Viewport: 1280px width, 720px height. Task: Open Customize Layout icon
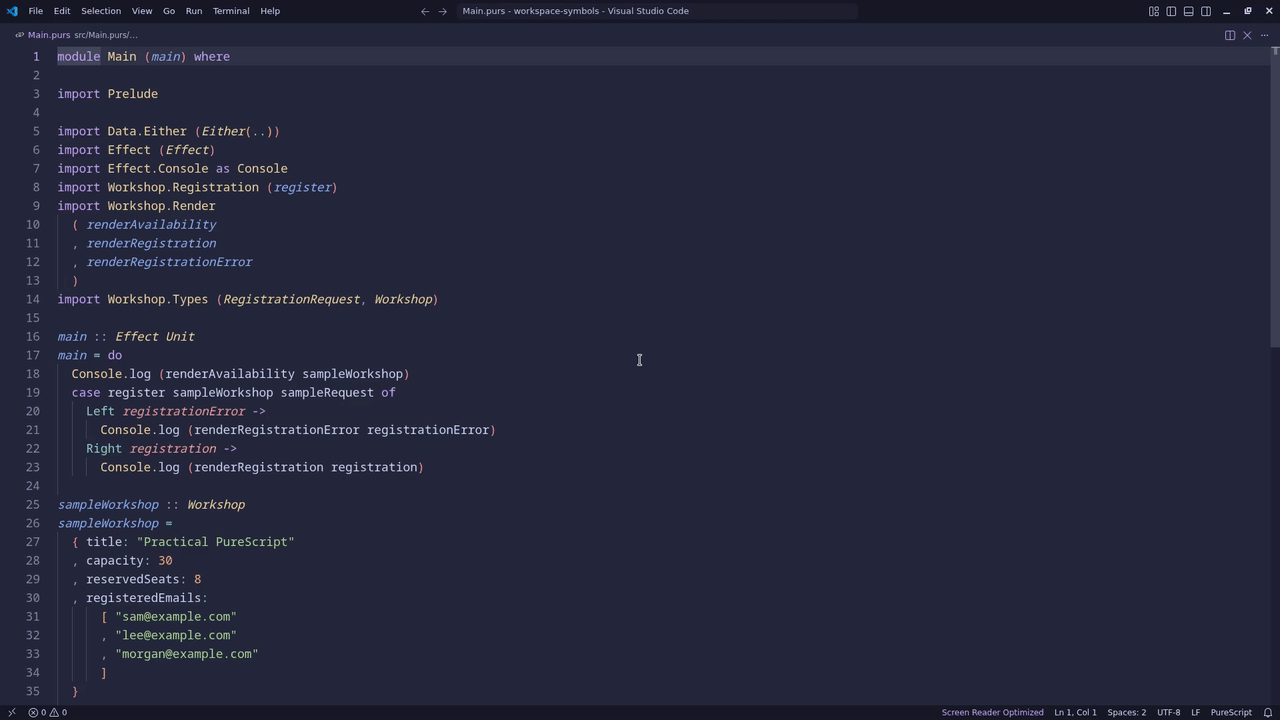click(1154, 11)
